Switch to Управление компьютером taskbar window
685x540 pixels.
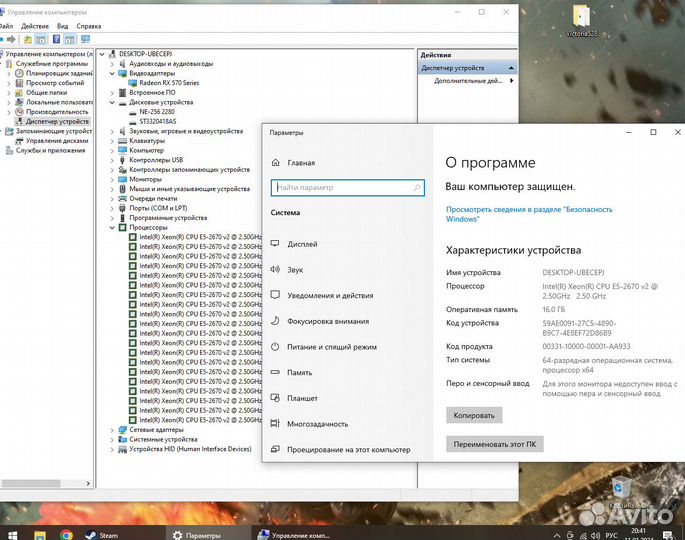295,535
